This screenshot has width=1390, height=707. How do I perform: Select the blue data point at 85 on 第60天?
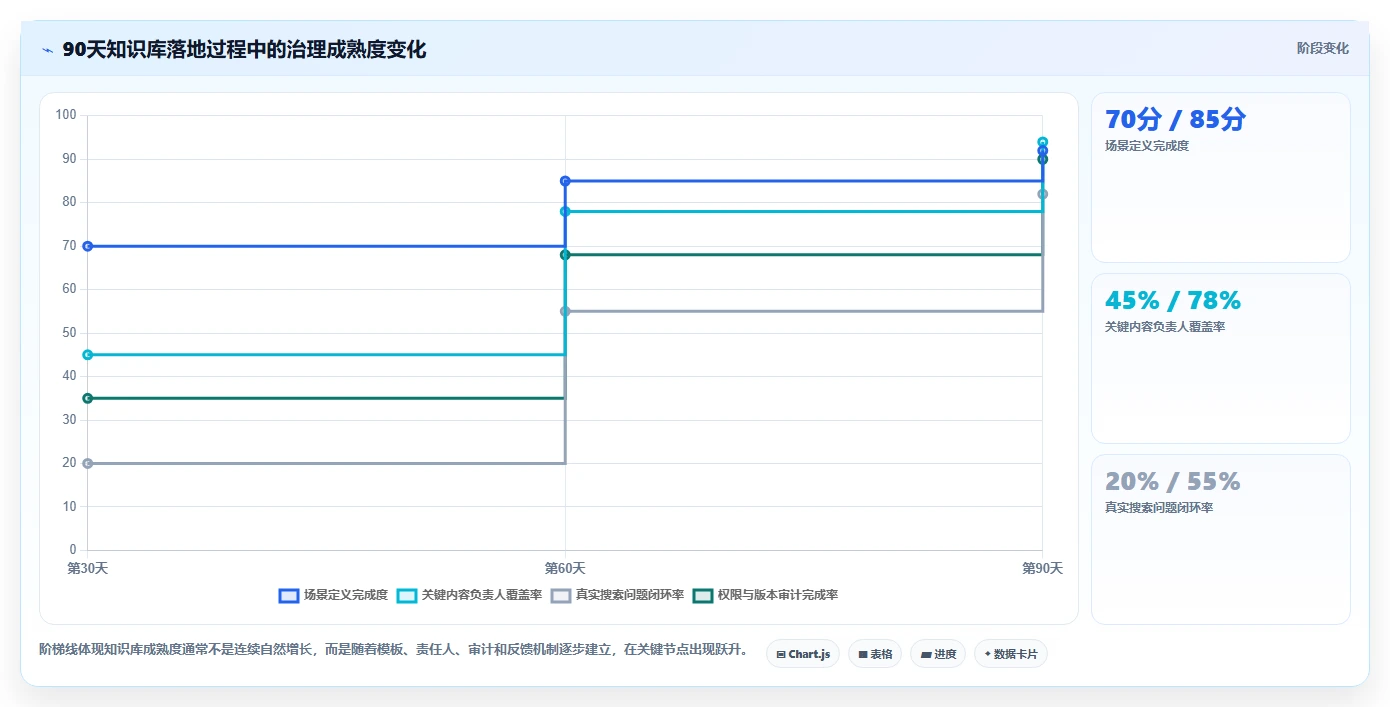pyautogui.click(x=565, y=181)
